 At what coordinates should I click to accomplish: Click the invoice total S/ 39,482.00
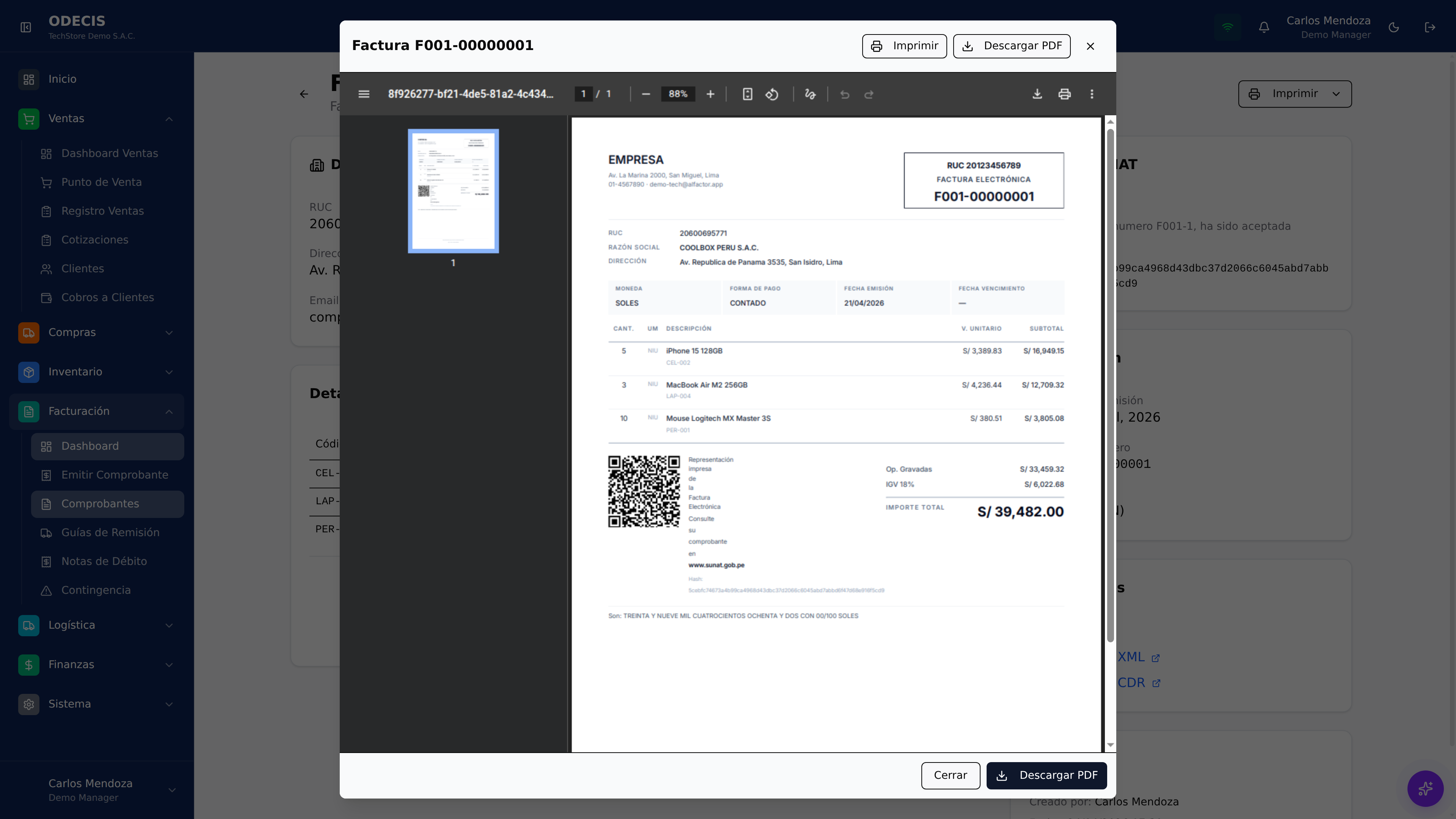(x=1020, y=512)
